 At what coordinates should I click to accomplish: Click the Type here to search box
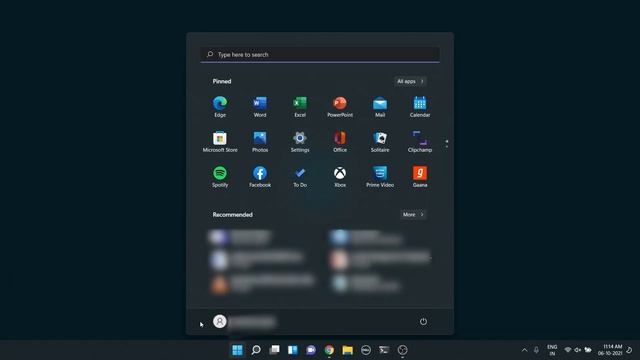click(320, 54)
